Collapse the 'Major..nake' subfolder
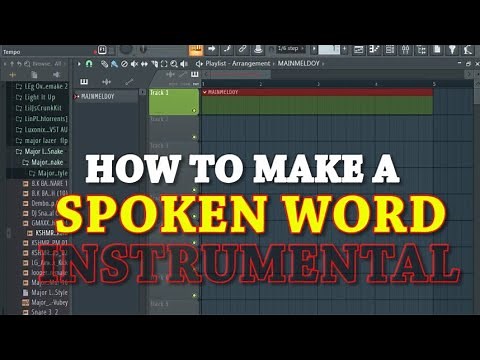The width and height of the screenshot is (480, 360). (43, 162)
